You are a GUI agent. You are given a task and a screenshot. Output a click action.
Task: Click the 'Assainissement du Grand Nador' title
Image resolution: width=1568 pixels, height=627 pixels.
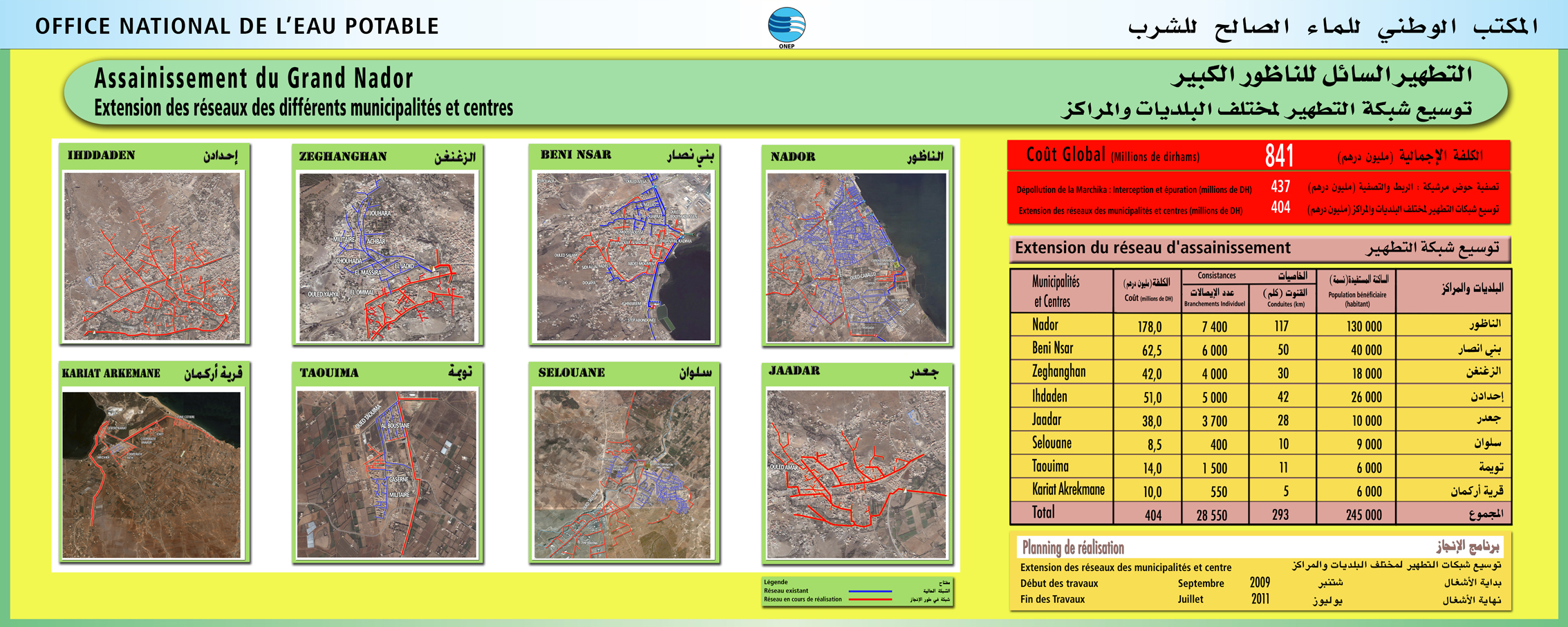point(253,79)
